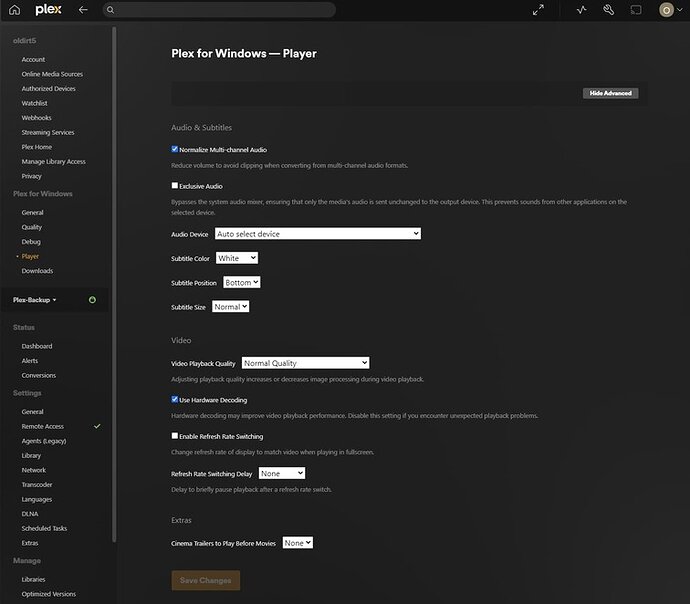Open the Subtitle Position dropdown

click(242, 282)
